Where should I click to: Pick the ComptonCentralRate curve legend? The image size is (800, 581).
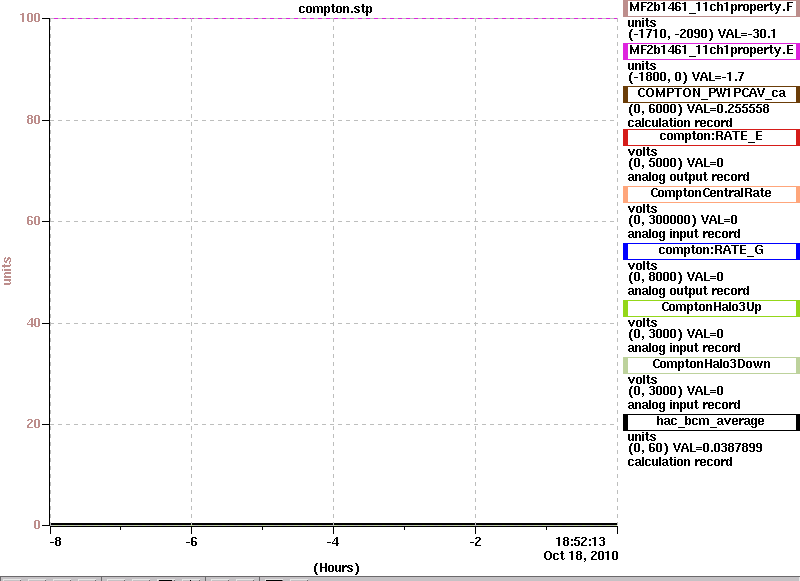(x=711, y=194)
